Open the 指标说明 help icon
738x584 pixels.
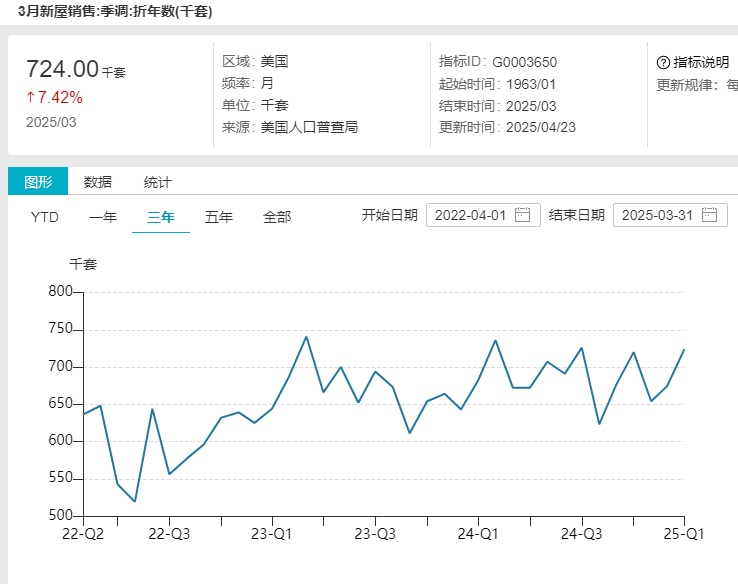[663, 63]
